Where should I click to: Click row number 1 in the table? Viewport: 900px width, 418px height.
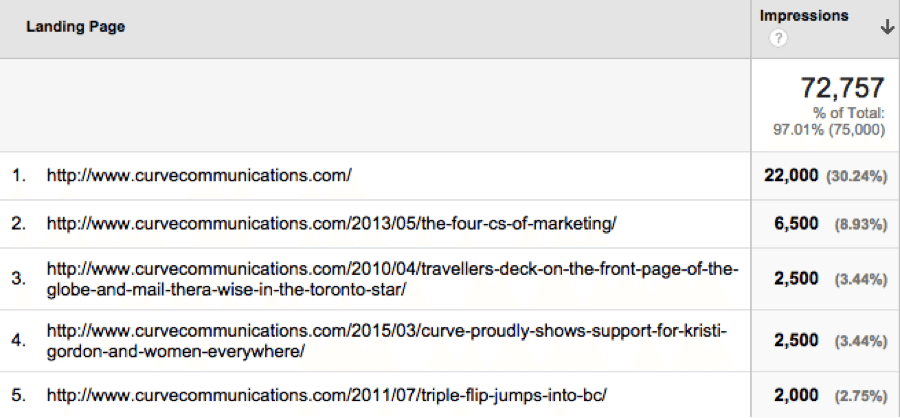[x=18, y=176]
